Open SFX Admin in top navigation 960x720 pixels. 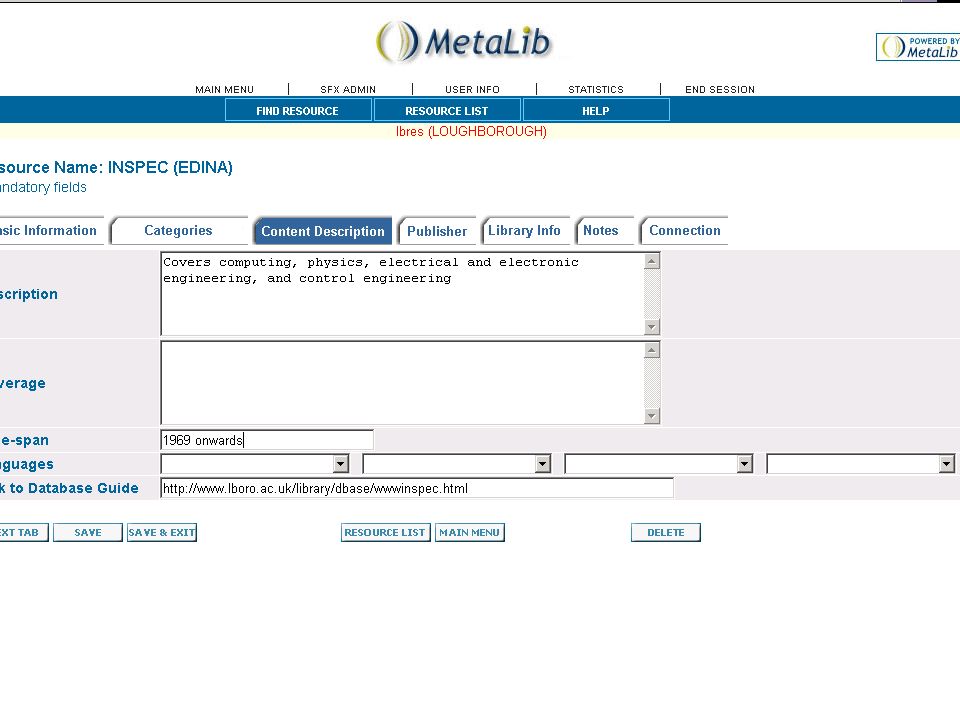point(348,89)
